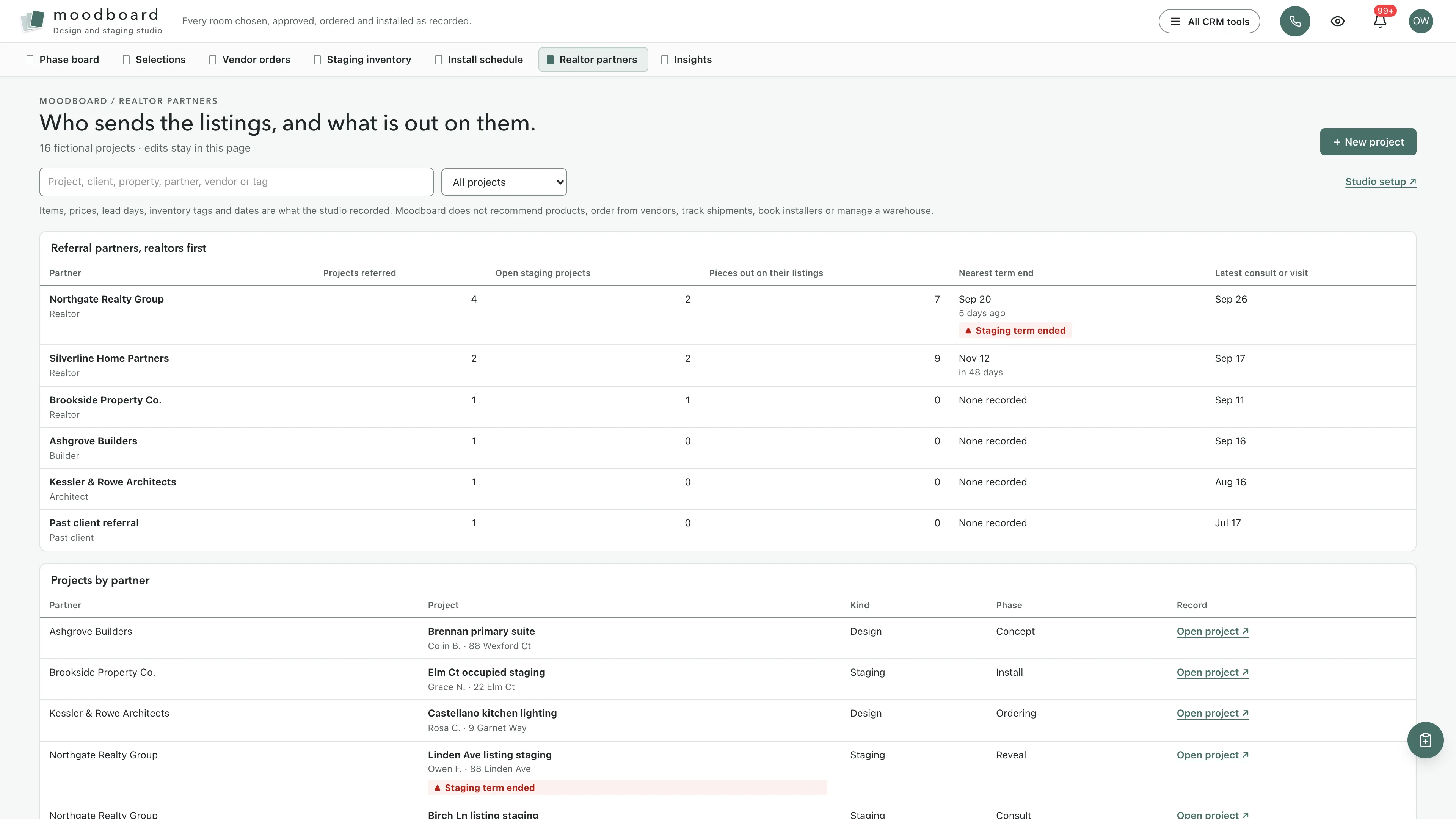The image size is (1456, 819).
Task: Select the Realtor partners tab
Action: point(593,60)
